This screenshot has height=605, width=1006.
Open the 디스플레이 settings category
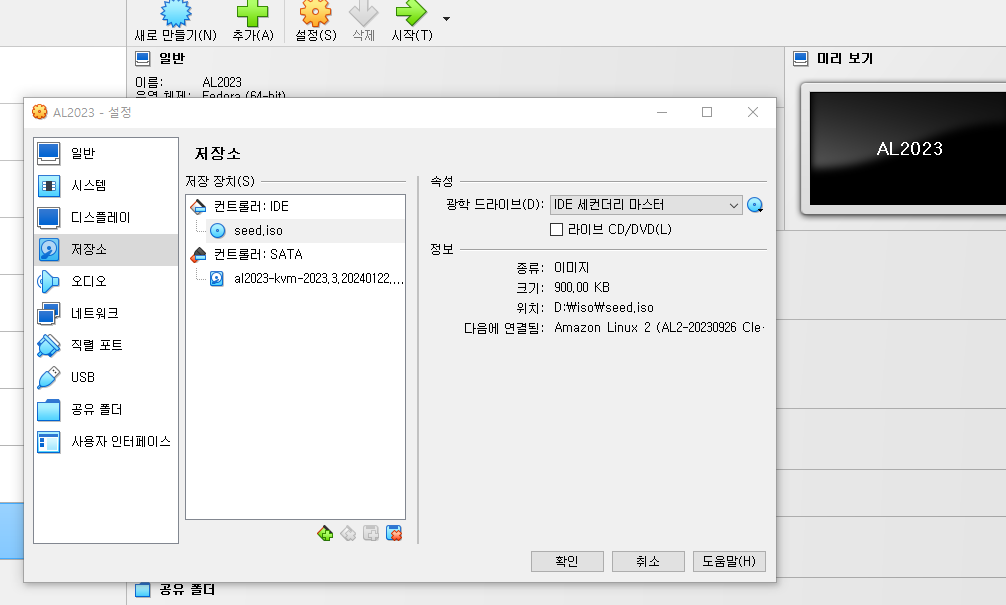pyautogui.click(x=100, y=218)
